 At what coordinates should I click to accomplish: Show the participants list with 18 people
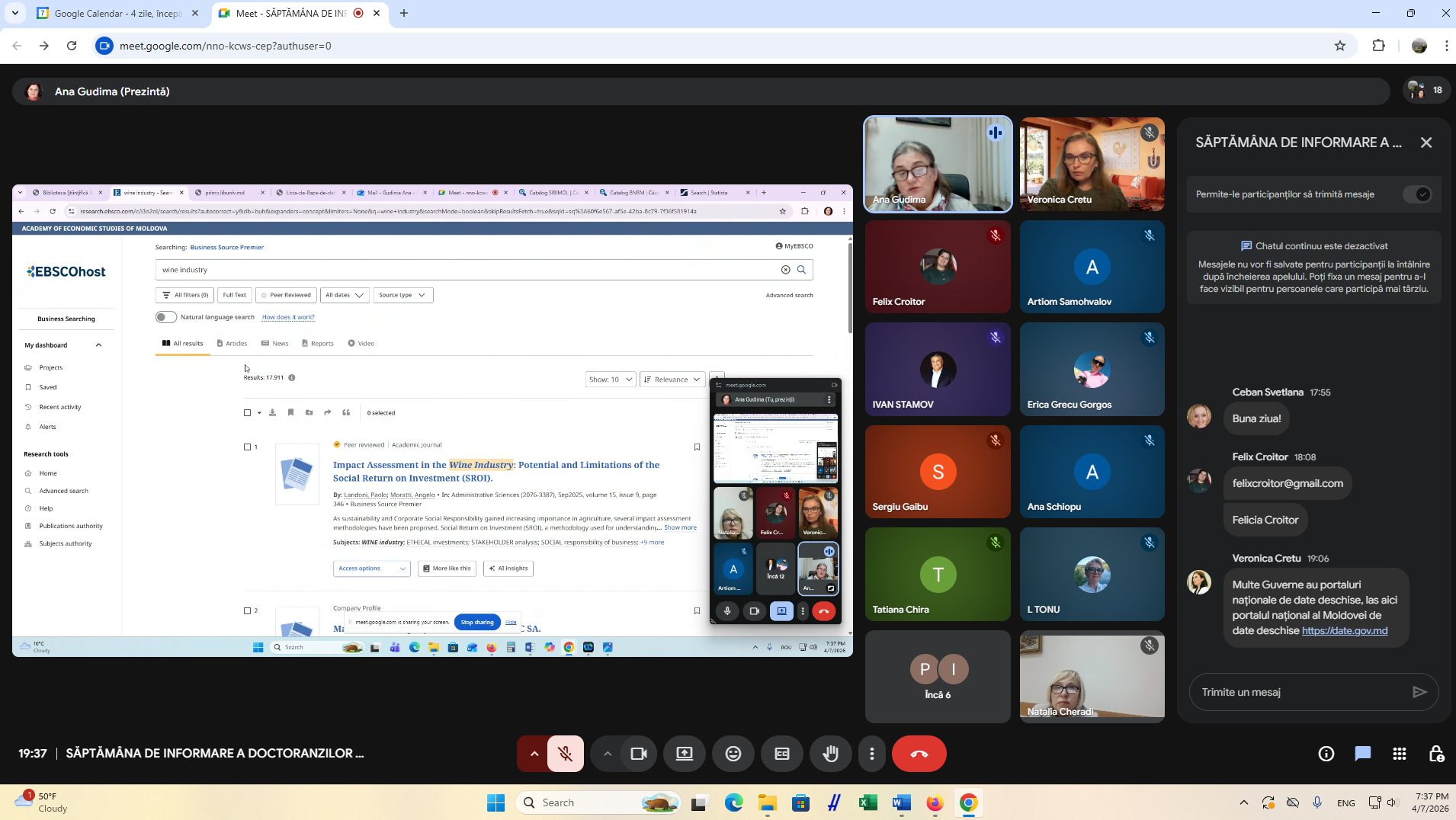pos(1426,91)
